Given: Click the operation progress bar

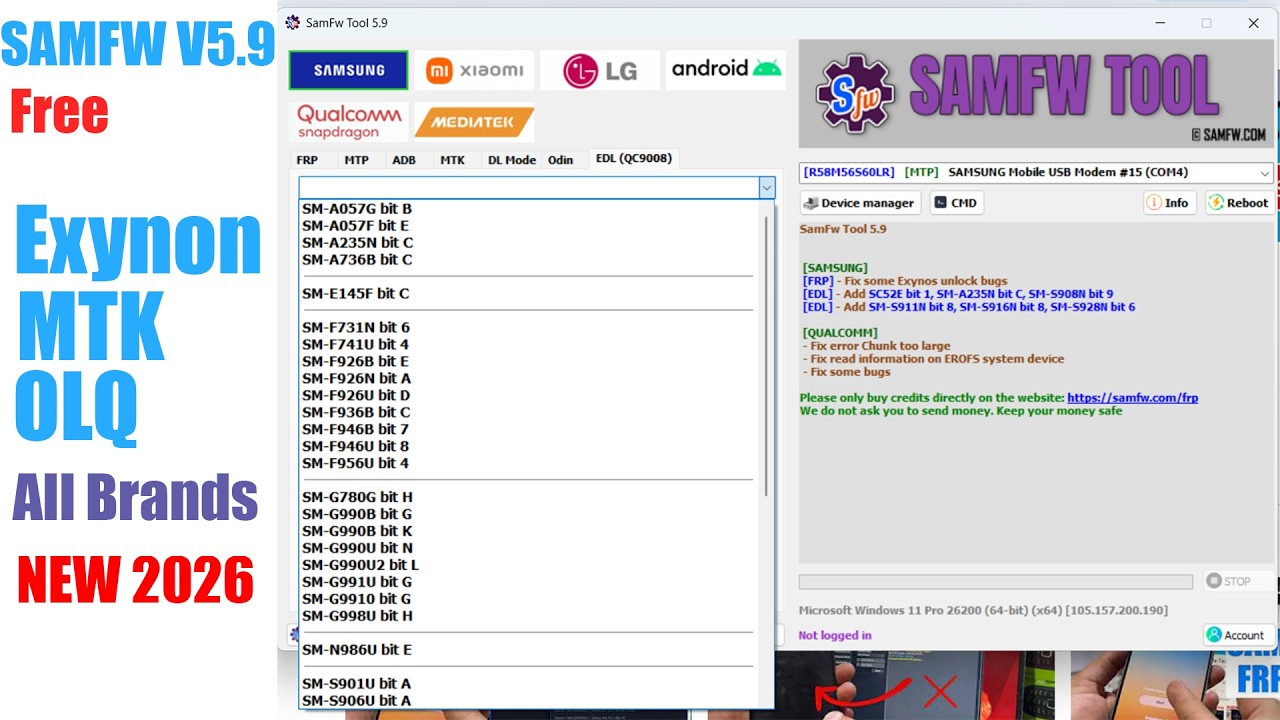Looking at the screenshot, I should 996,581.
